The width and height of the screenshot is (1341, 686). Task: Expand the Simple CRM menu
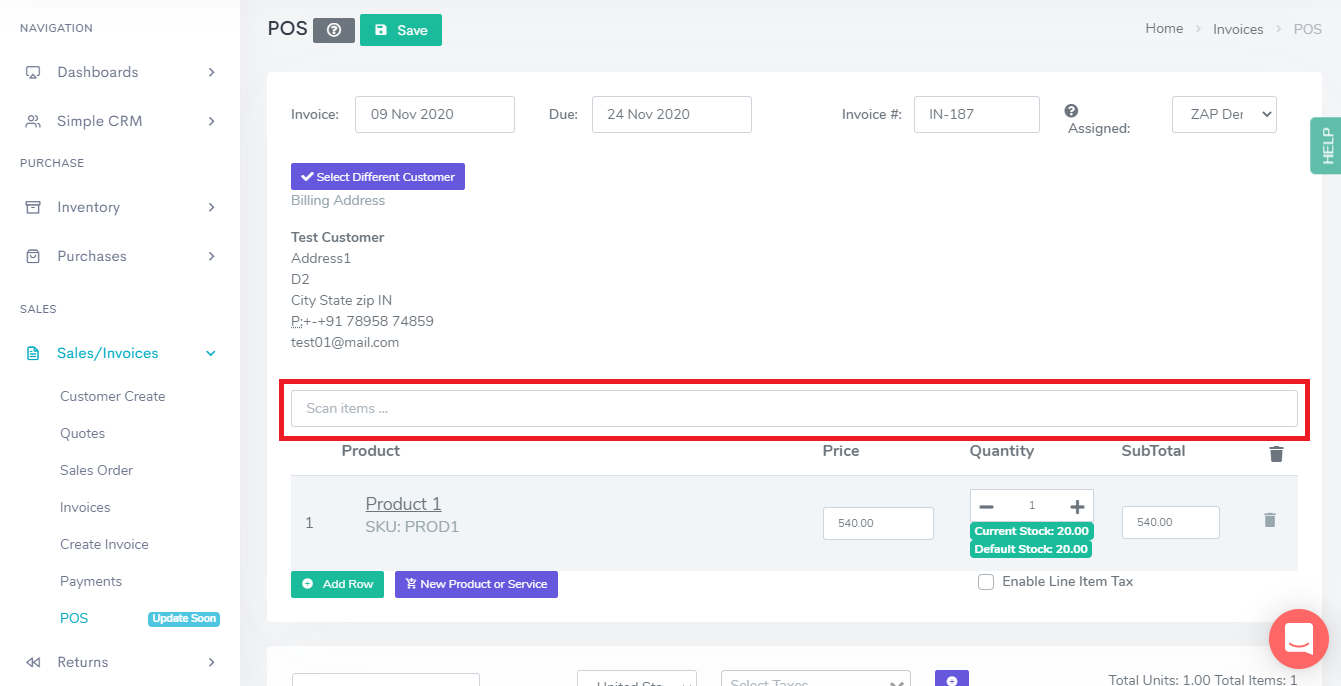pos(120,121)
